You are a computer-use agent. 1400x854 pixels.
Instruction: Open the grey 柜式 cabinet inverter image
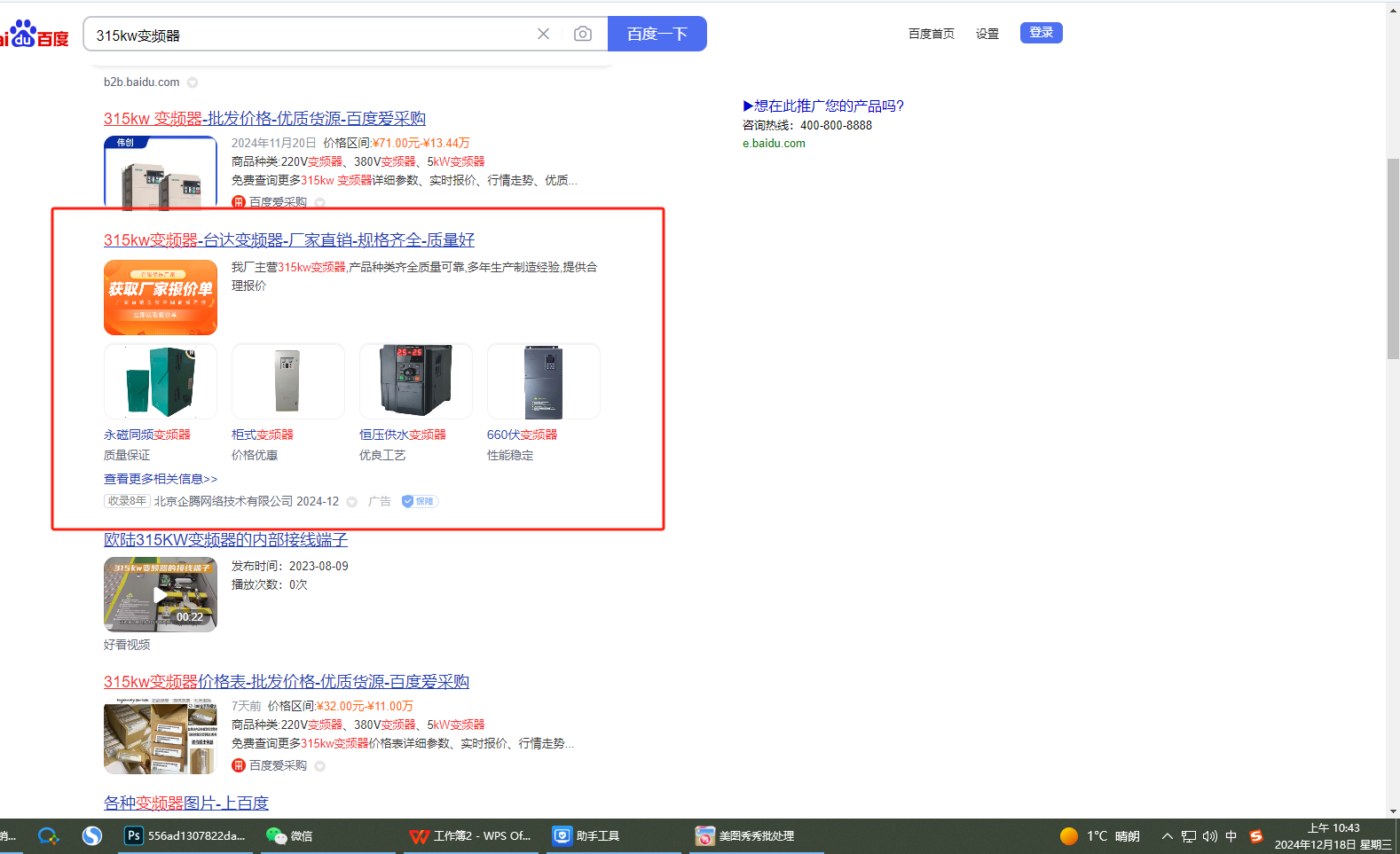pos(288,381)
